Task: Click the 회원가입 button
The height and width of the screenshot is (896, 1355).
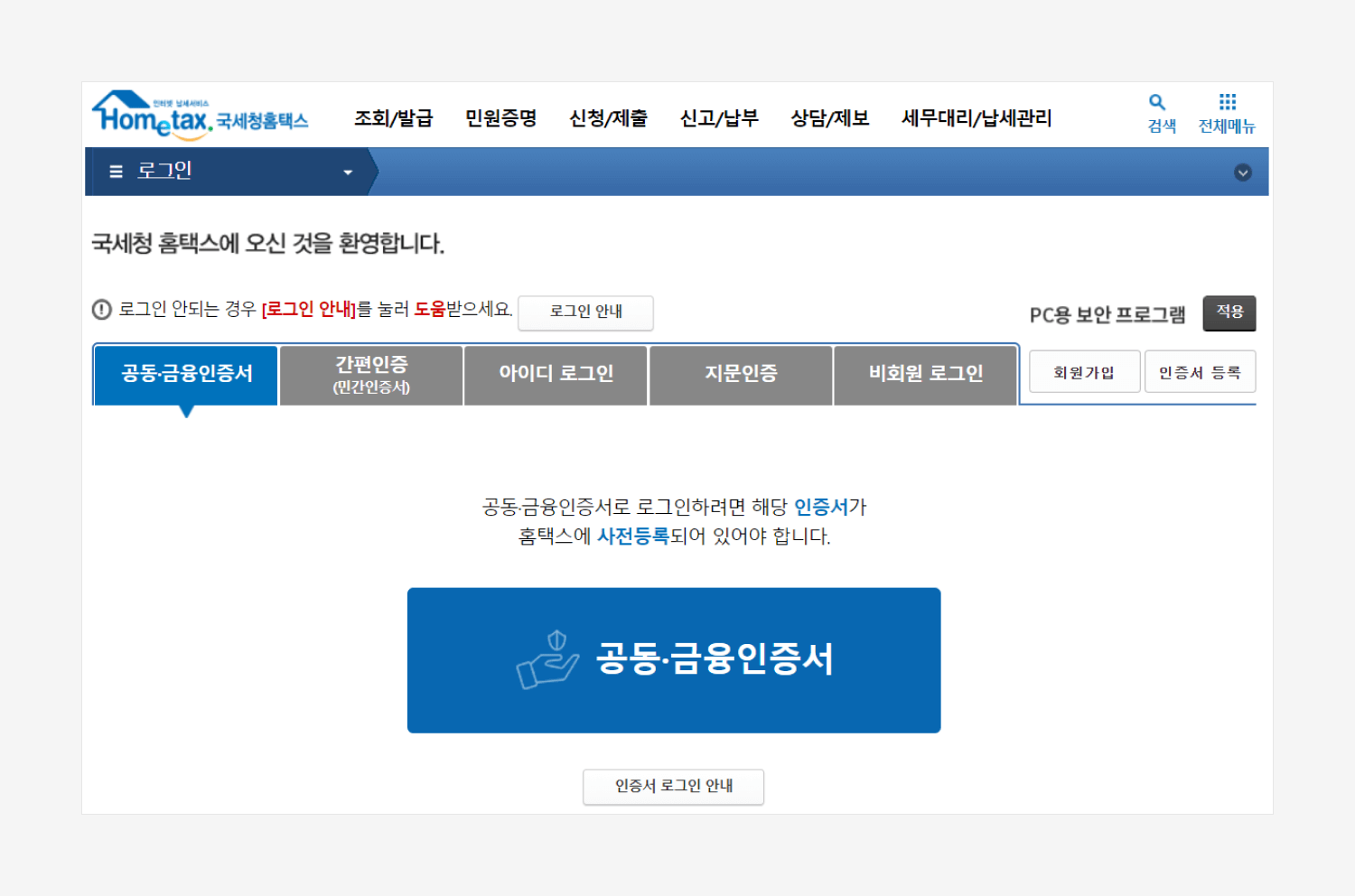Action: tap(1084, 371)
